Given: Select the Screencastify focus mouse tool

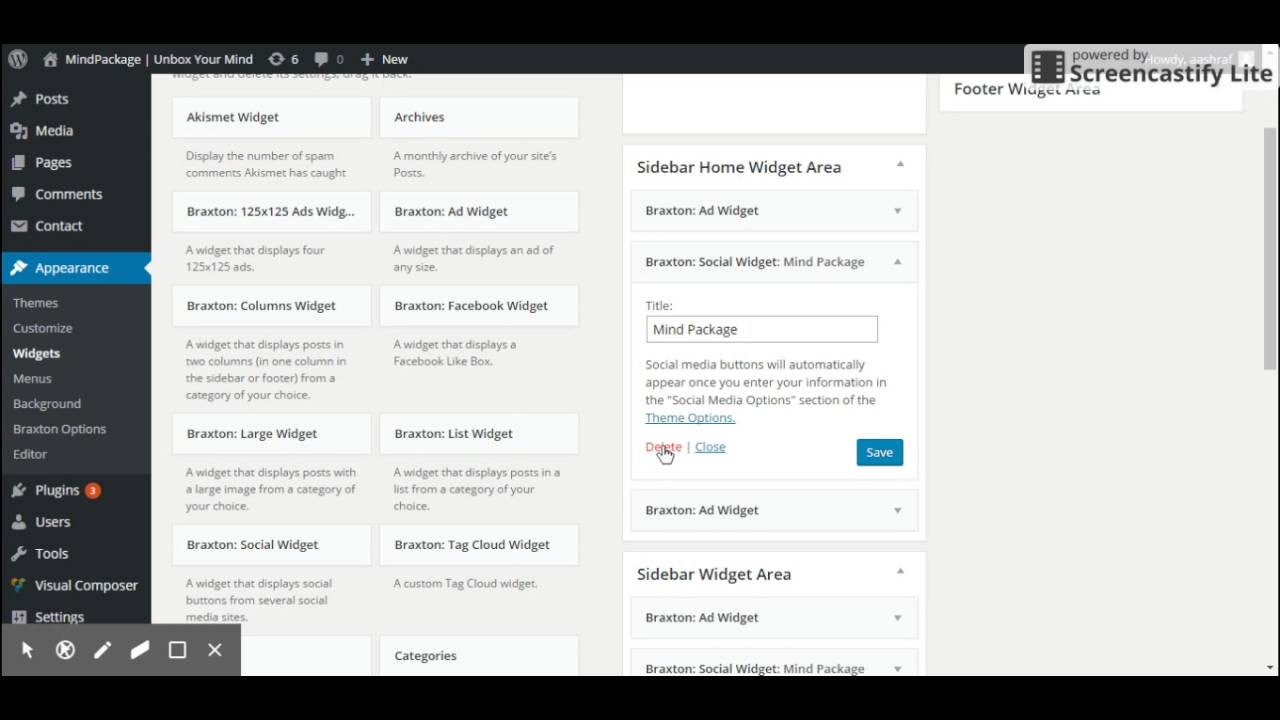Looking at the screenshot, I should pyautogui.click(x=65, y=650).
